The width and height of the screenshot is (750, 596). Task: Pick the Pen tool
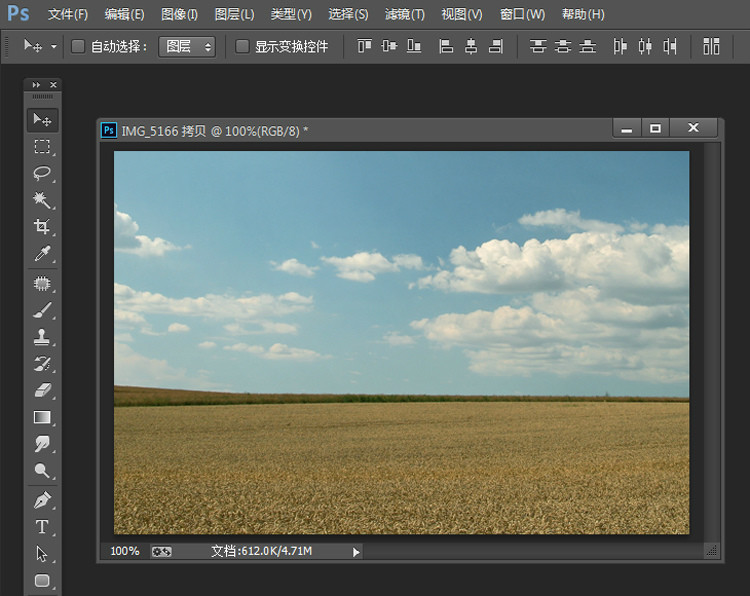pos(42,500)
